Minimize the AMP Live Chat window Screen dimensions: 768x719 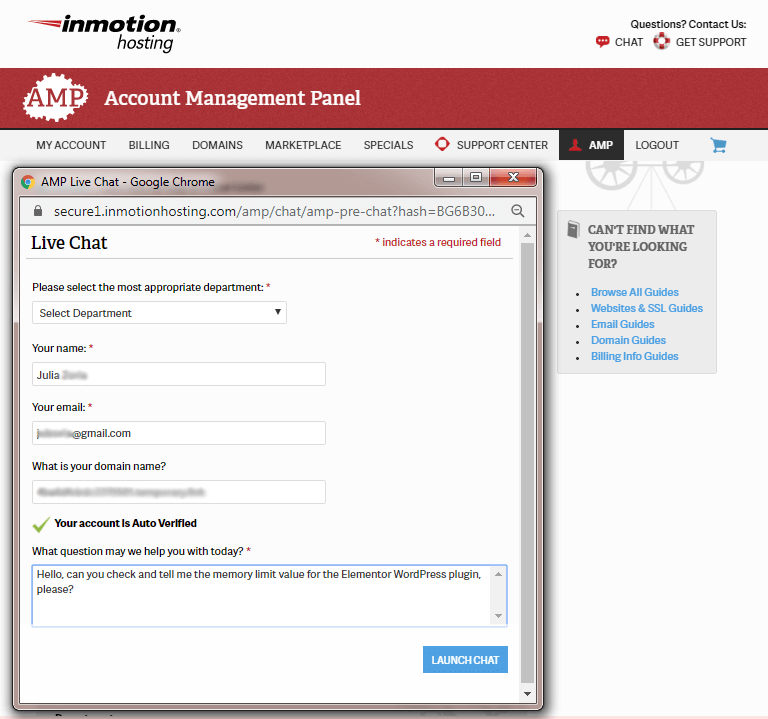449,177
